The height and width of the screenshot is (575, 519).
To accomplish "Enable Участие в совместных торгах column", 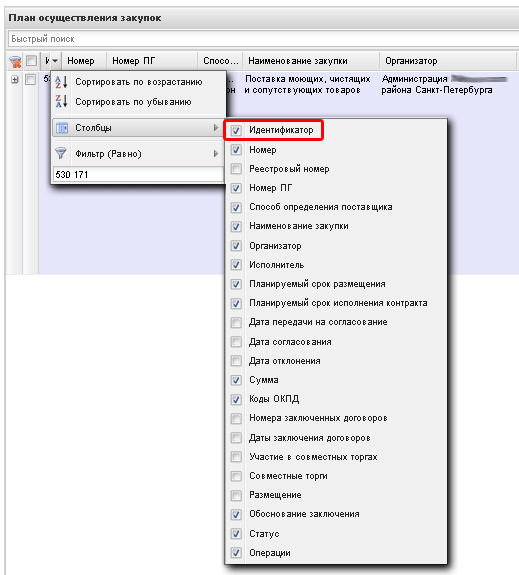I will tap(236, 457).
